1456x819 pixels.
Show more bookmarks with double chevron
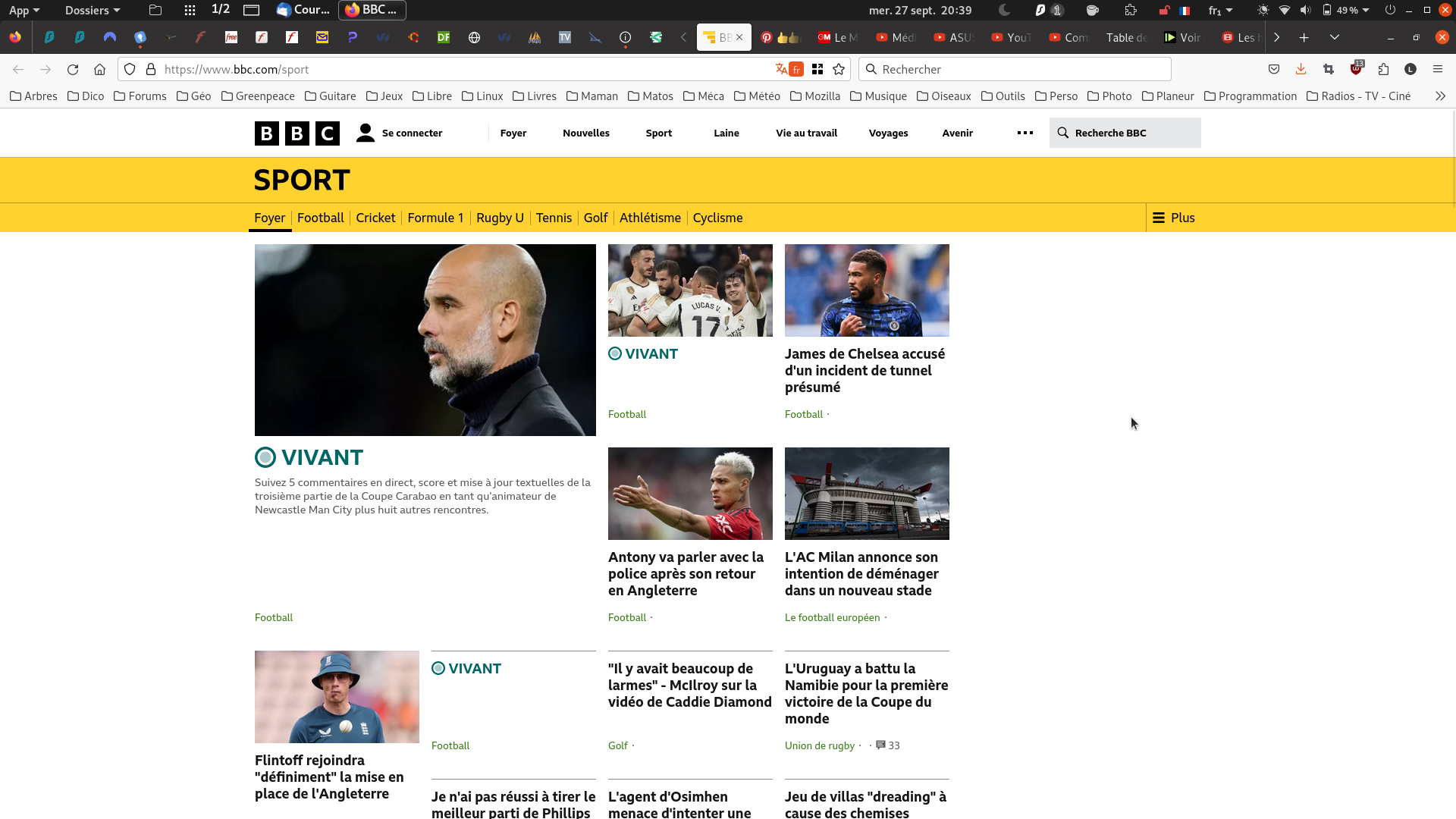(x=1440, y=96)
